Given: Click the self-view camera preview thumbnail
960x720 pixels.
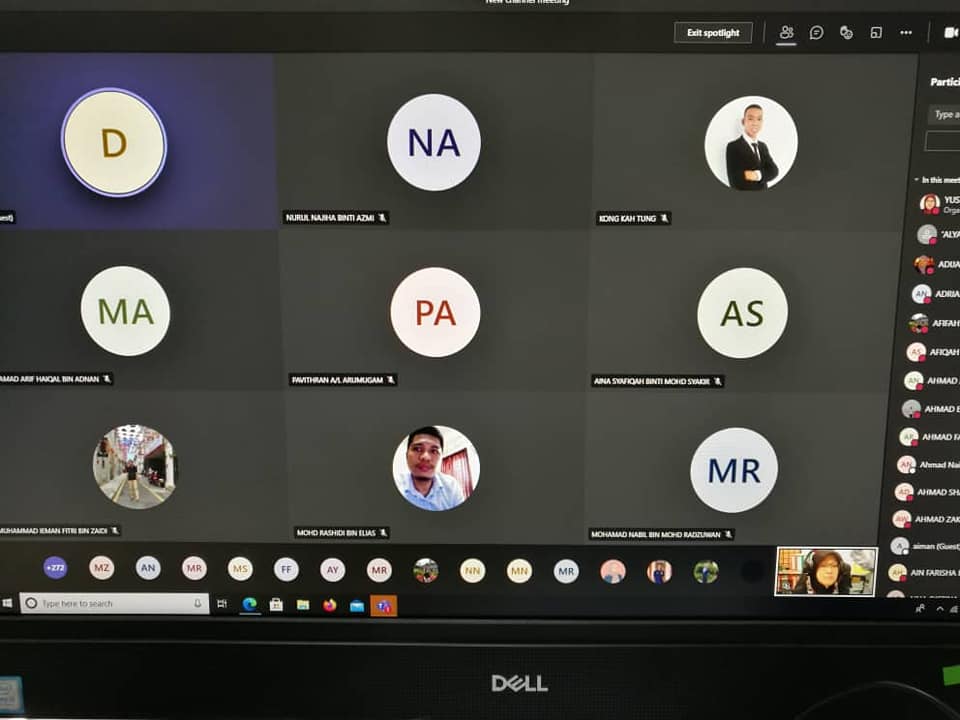Looking at the screenshot, I should coord(826,571).
